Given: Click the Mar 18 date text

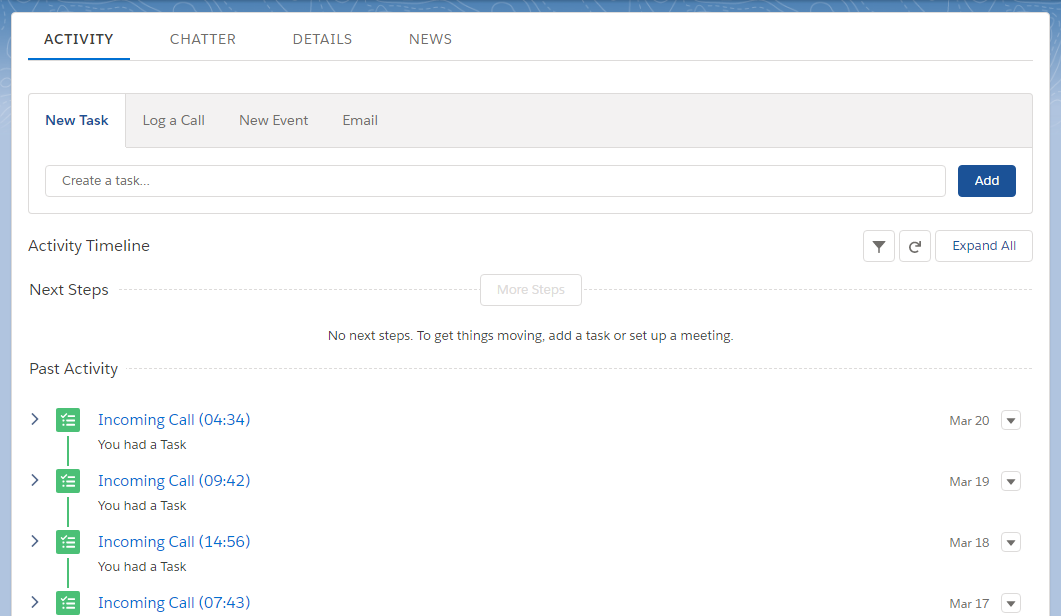Looking at the screenshot, I should tap(969, 542).
